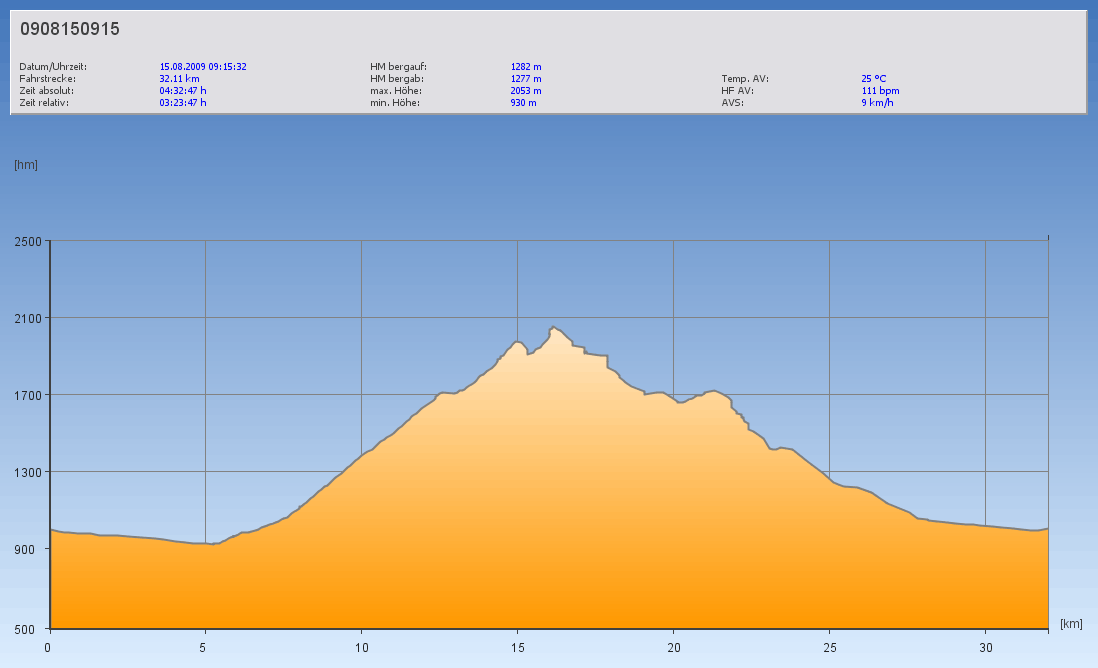The image size is (1098, 668).
Task: Click the [km] horizontal axis unit label
Action: (1071, 623)
